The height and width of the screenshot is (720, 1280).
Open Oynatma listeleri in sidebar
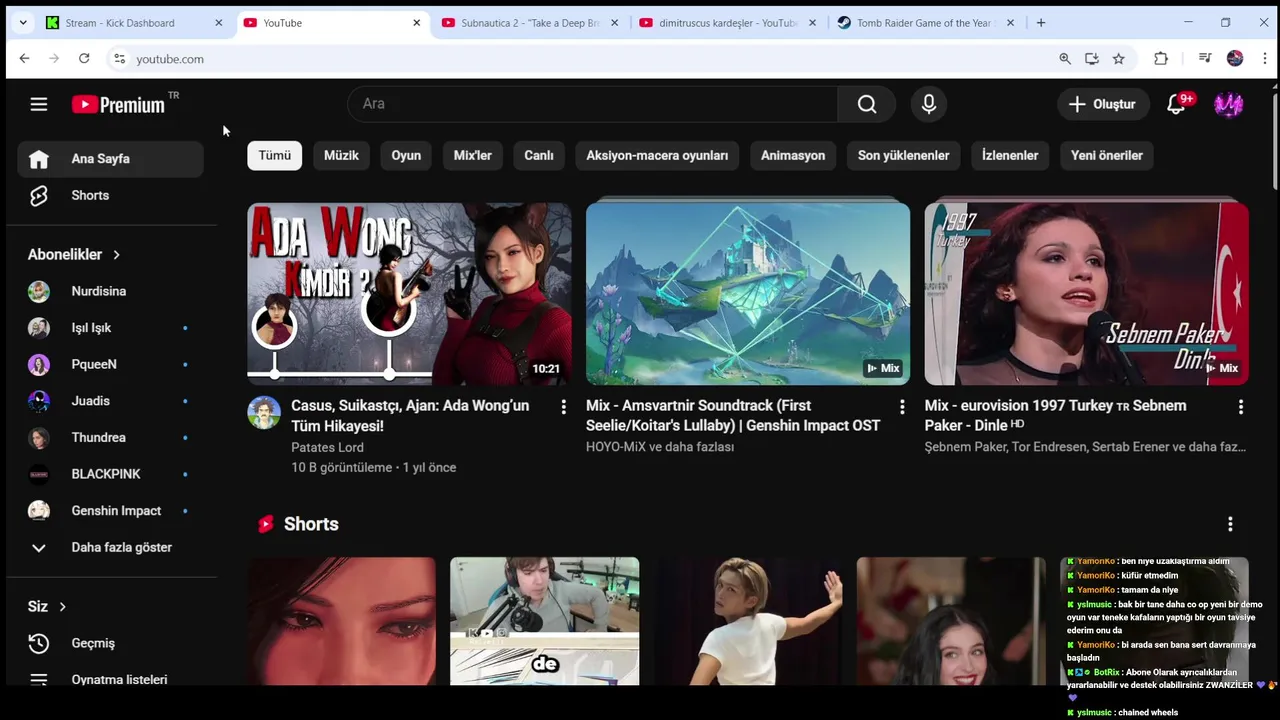110,679
